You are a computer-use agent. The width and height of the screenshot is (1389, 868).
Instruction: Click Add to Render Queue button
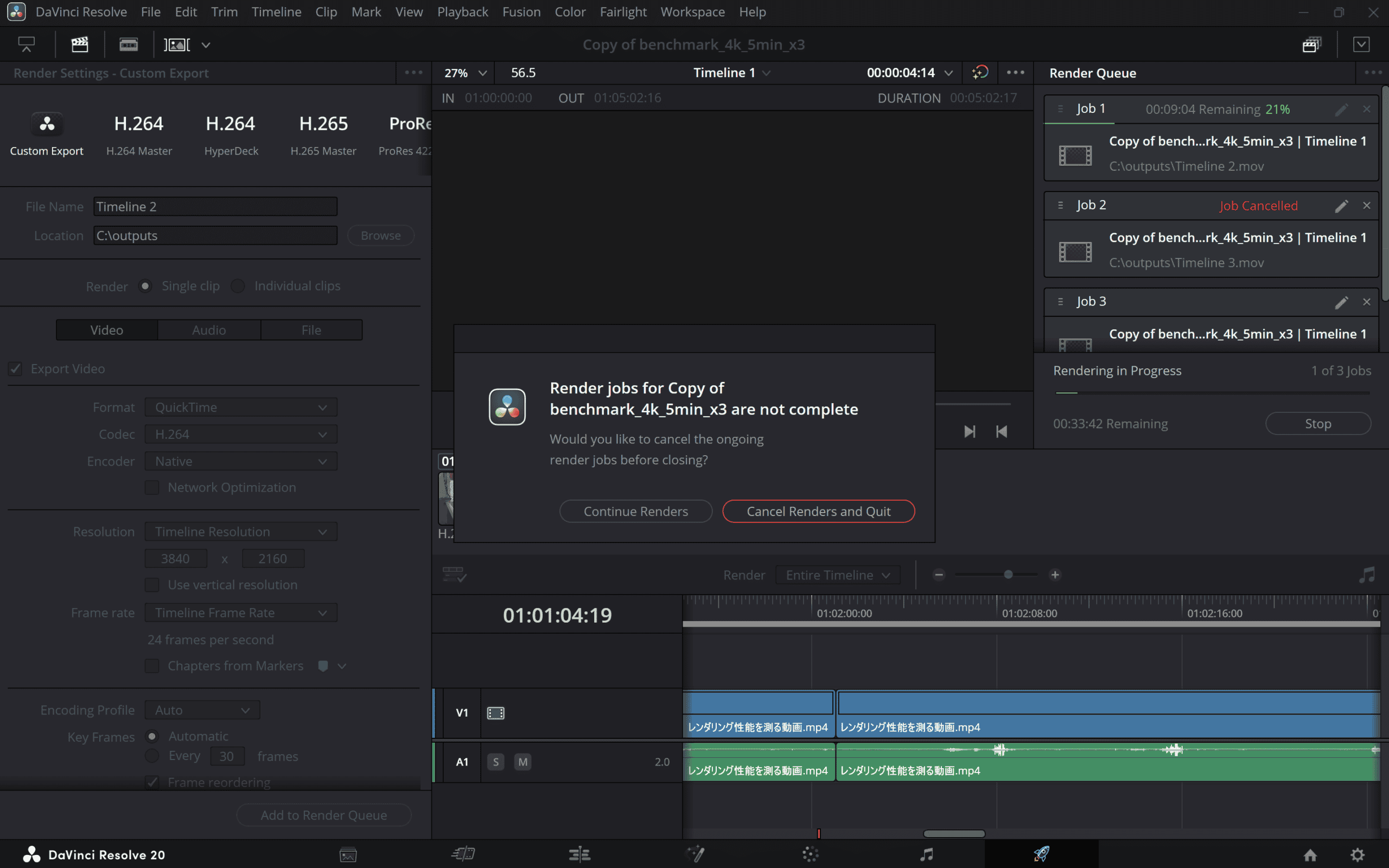[324, 815]
